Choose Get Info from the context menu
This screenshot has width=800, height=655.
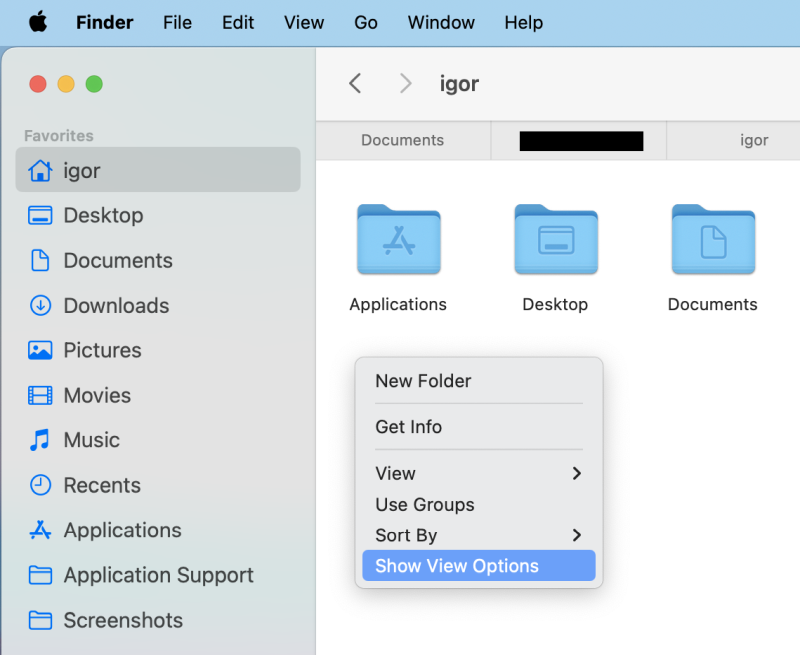(x=409, y=427)
